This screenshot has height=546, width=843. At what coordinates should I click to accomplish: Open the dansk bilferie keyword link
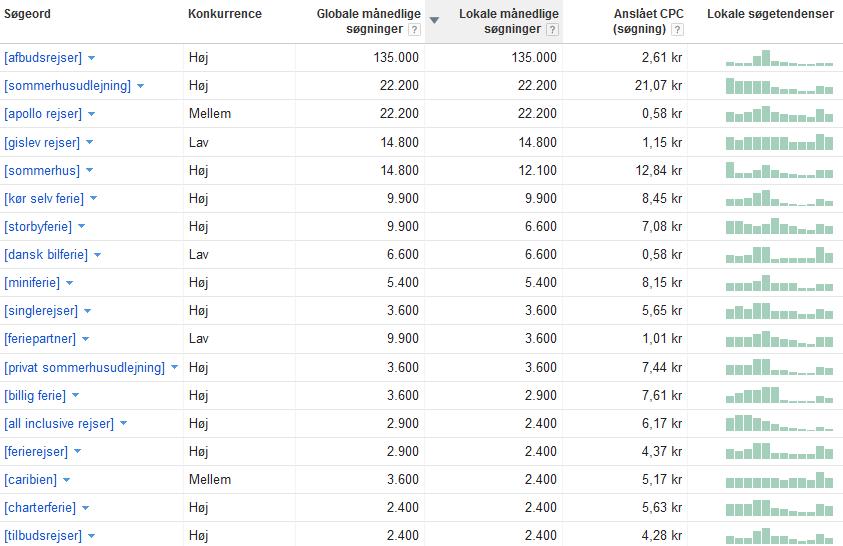coord(46,255)
